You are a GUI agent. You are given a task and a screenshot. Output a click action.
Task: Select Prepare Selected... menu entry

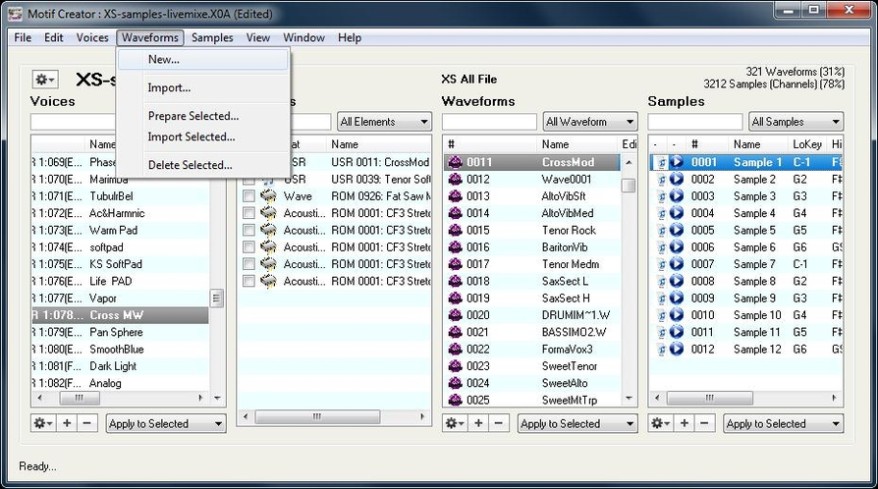204,116
